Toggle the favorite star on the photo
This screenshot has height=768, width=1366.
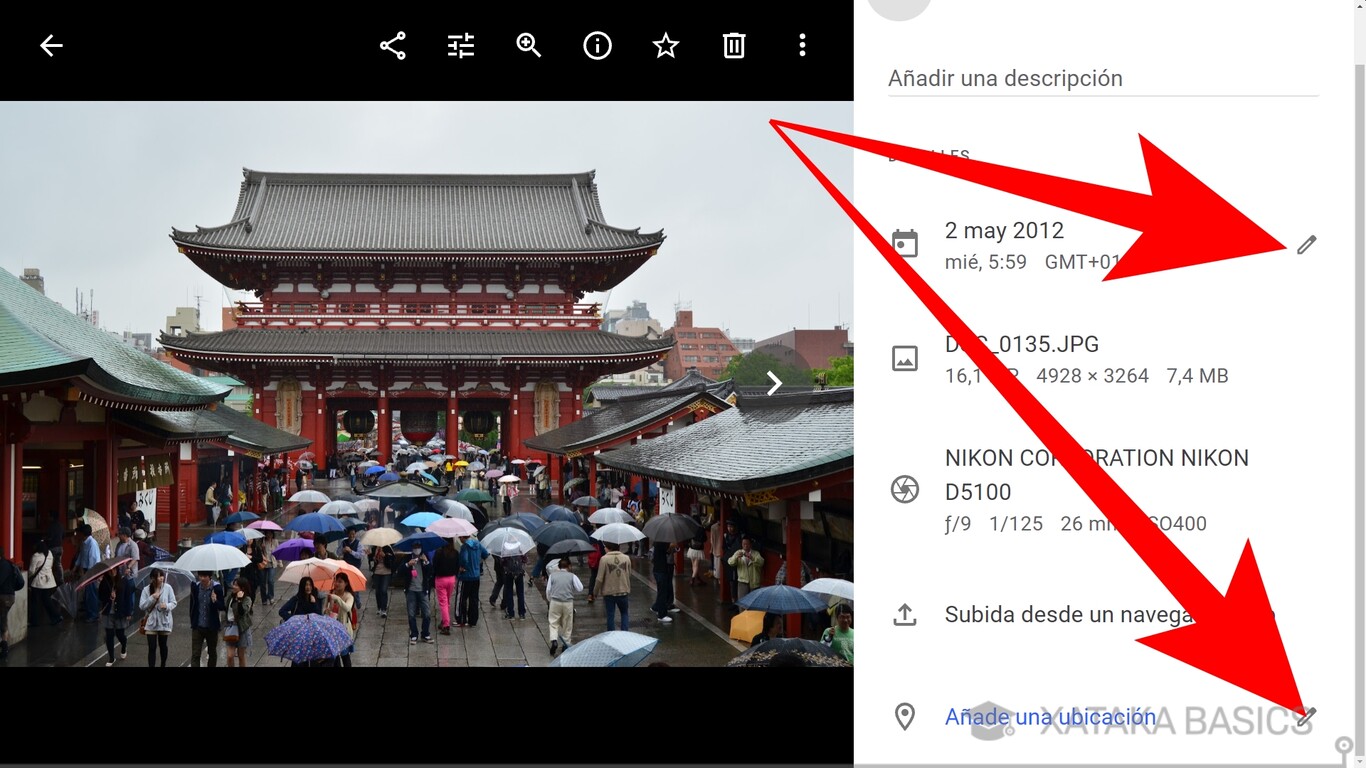[x=665, y=45]
